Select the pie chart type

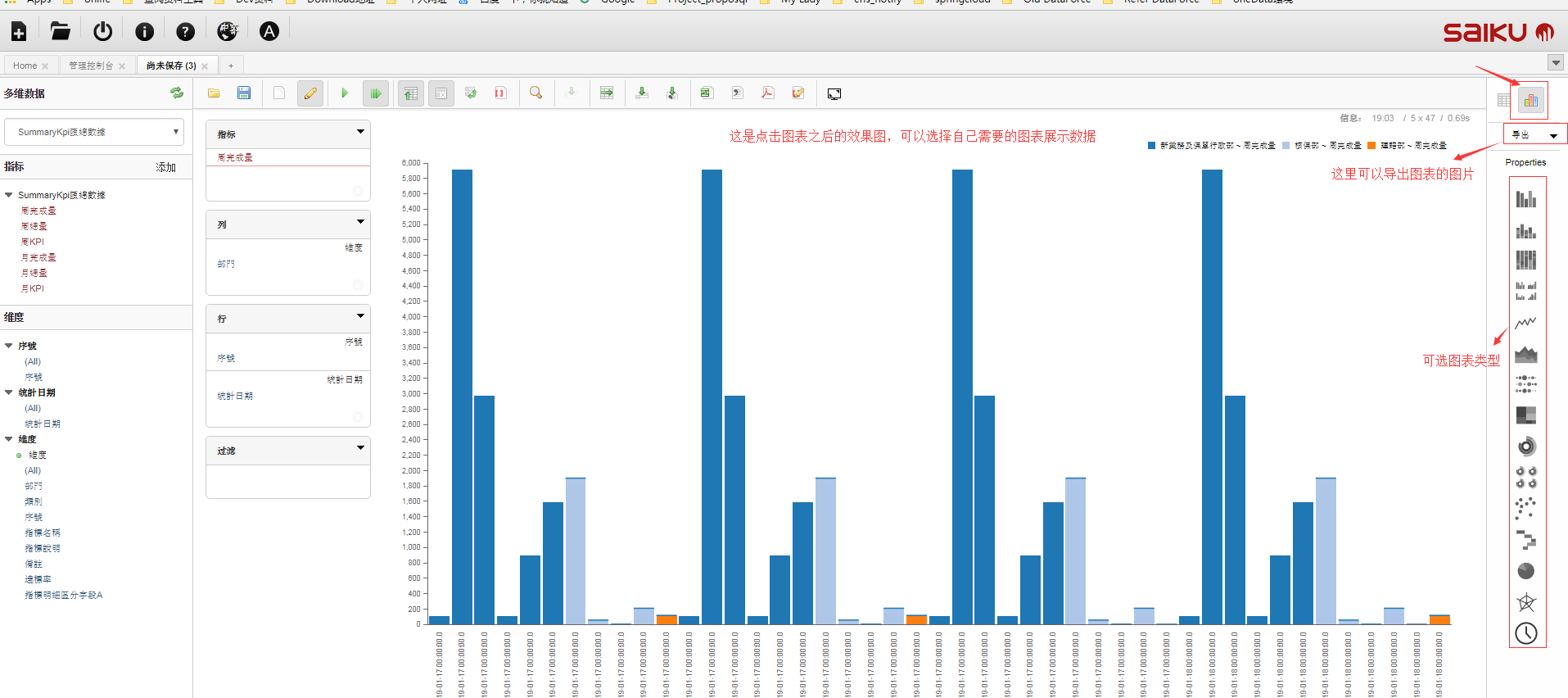point(1526,571)
